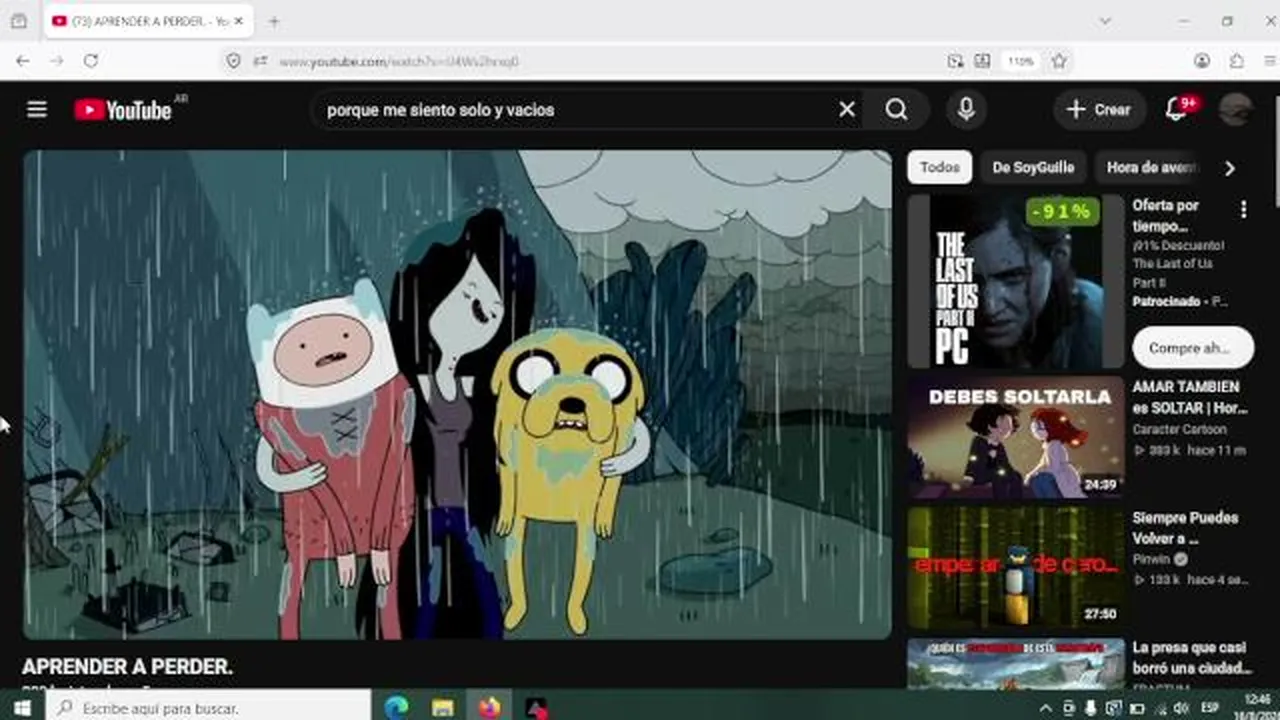Reload the current page
Viewport: 1280px width, 720px height.
[91, 61]
